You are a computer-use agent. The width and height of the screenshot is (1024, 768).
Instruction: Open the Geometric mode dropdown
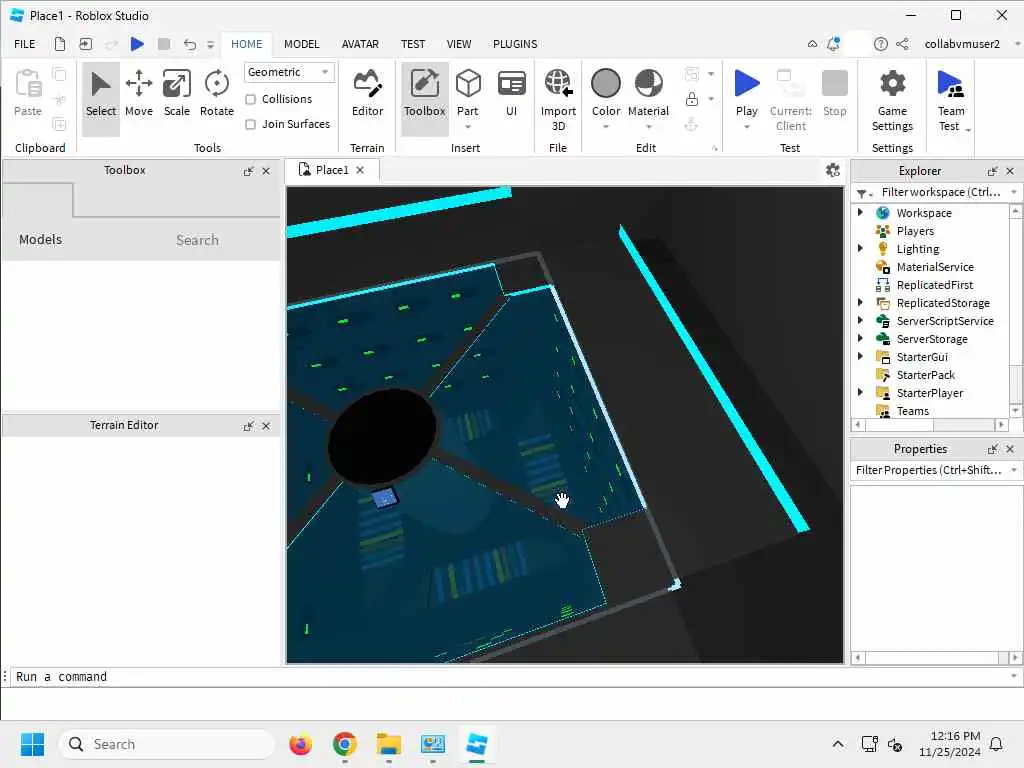(x=289, y=72)
